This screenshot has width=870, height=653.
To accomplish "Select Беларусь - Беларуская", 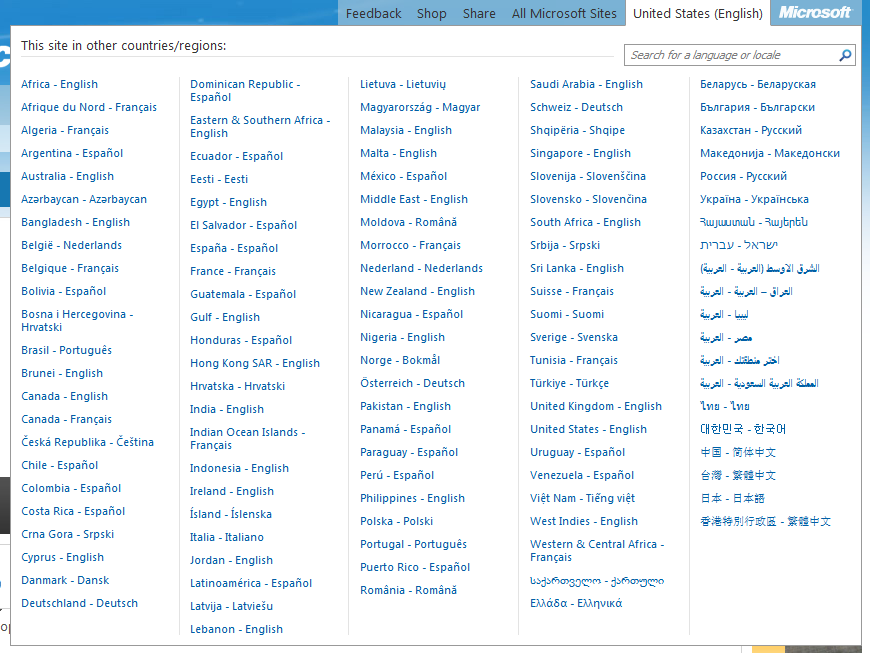I will coord(758,84).
